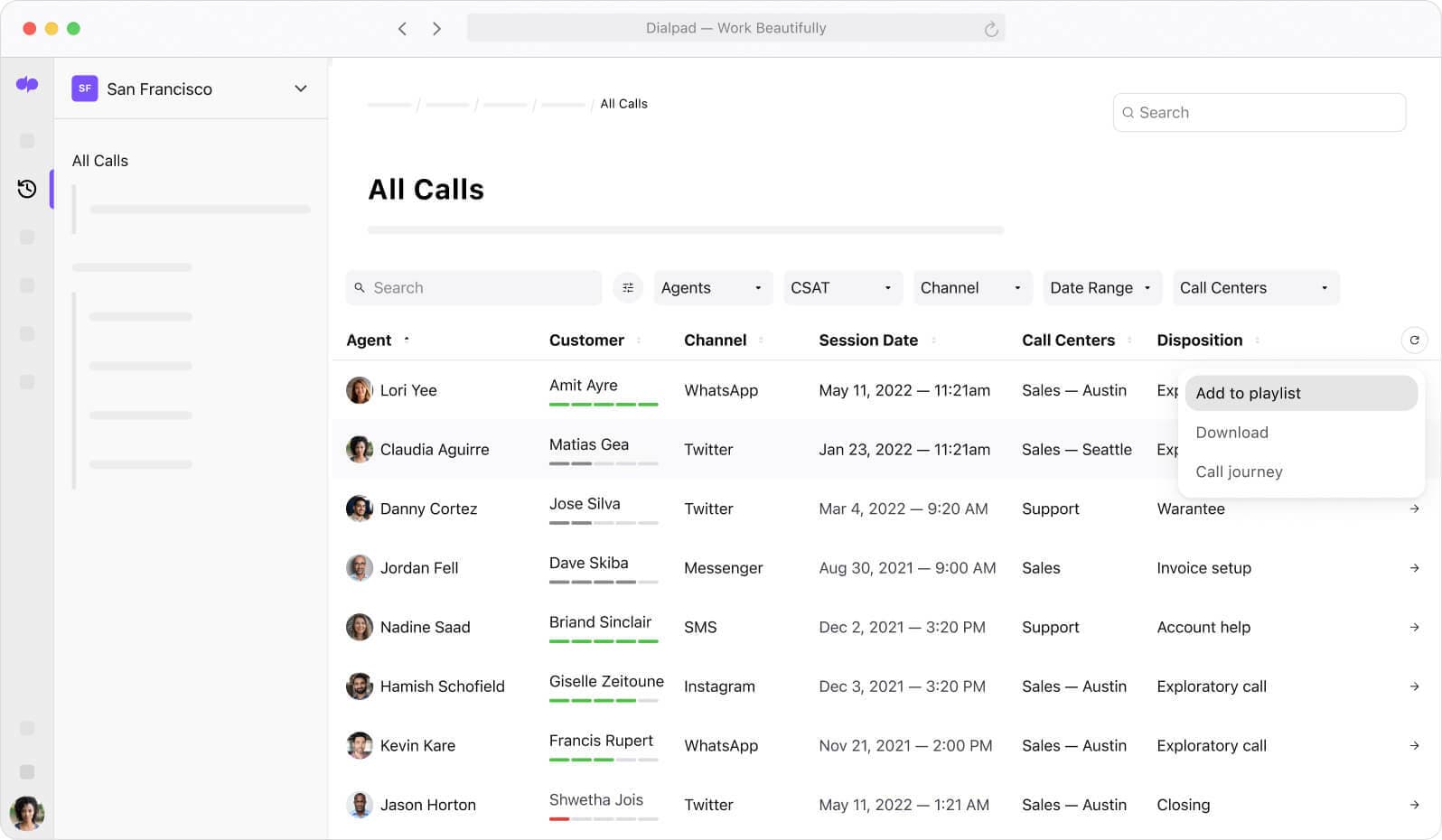Image resolution: width=1442 pixels, height=840 pixels.
Task: Choose Call journey from context menu
Action: coord(1239,472)
